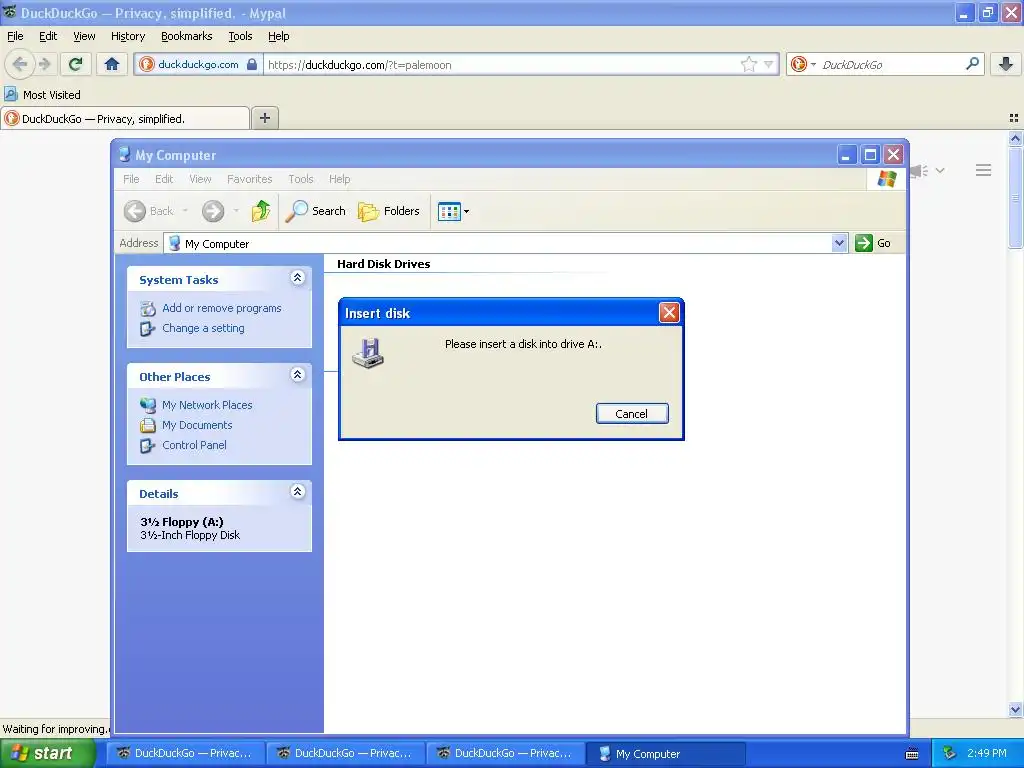The width and height of the screenshot is (1024, 768).
Task: Collapse the System Tasks panel
Action: pos(297,278)
